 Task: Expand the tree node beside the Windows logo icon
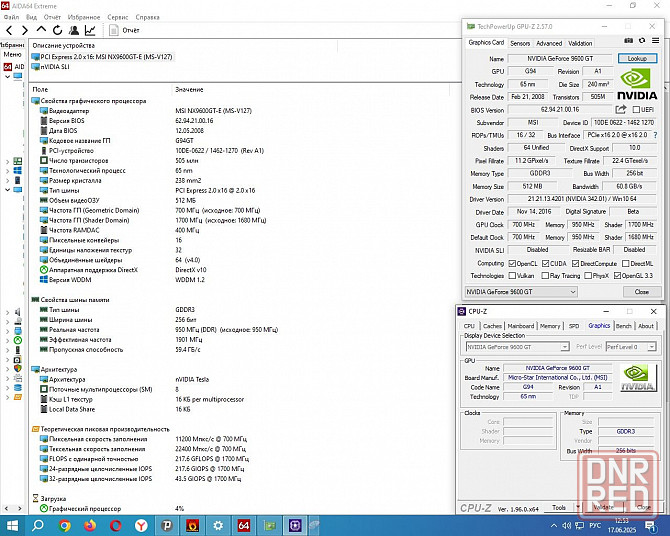(7, 171)
